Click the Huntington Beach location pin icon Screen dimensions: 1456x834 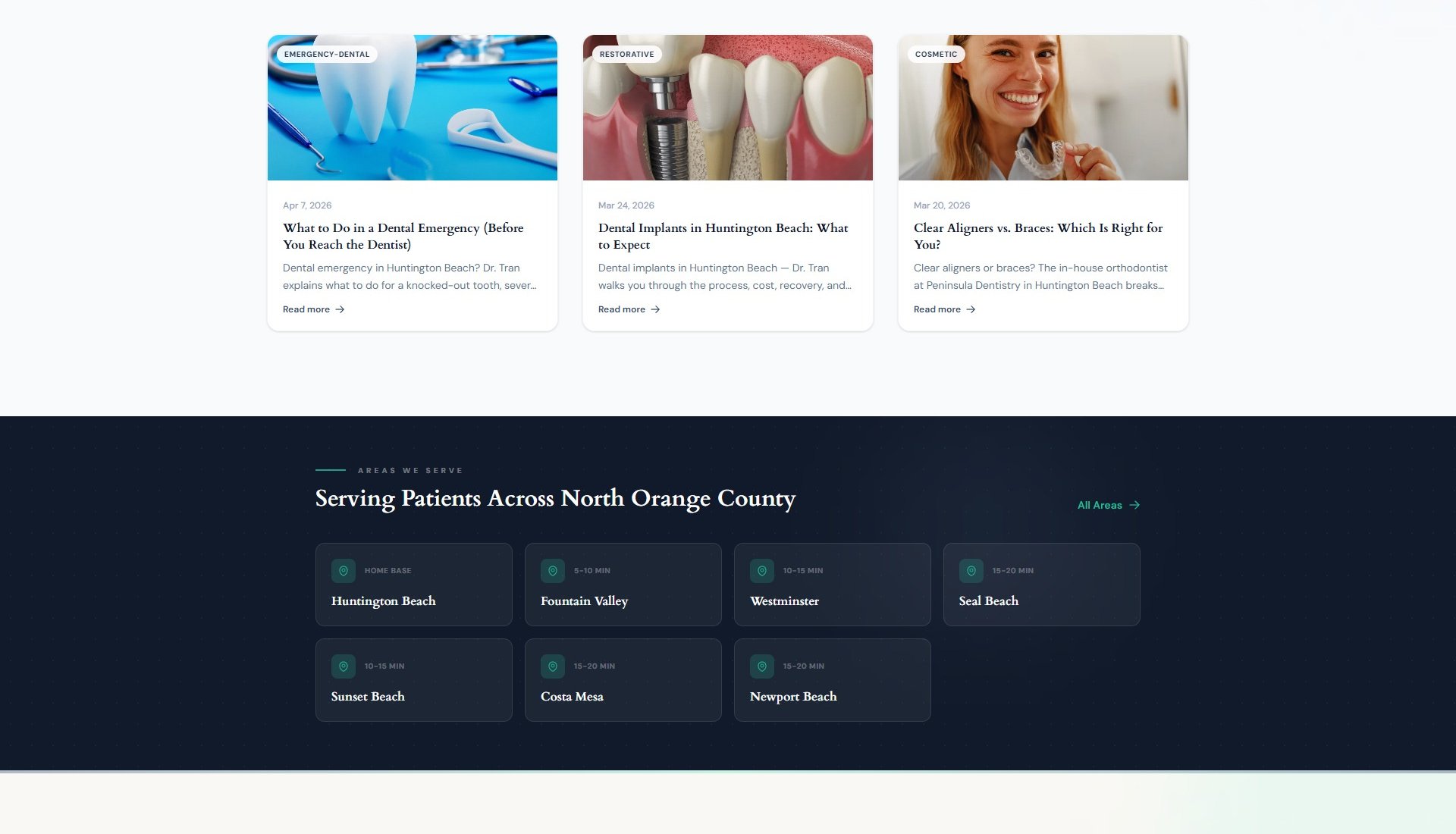point(344,571)
